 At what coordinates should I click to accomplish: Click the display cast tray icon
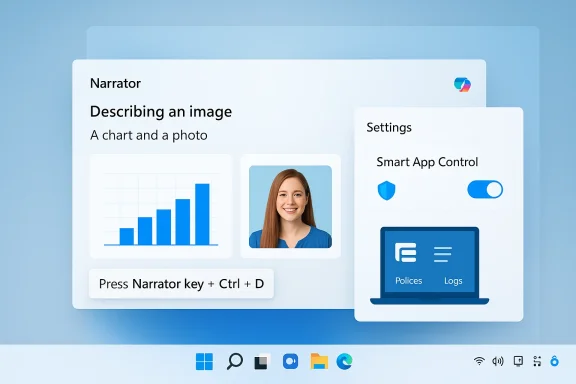pyautogui.click(x=518, y=361)
